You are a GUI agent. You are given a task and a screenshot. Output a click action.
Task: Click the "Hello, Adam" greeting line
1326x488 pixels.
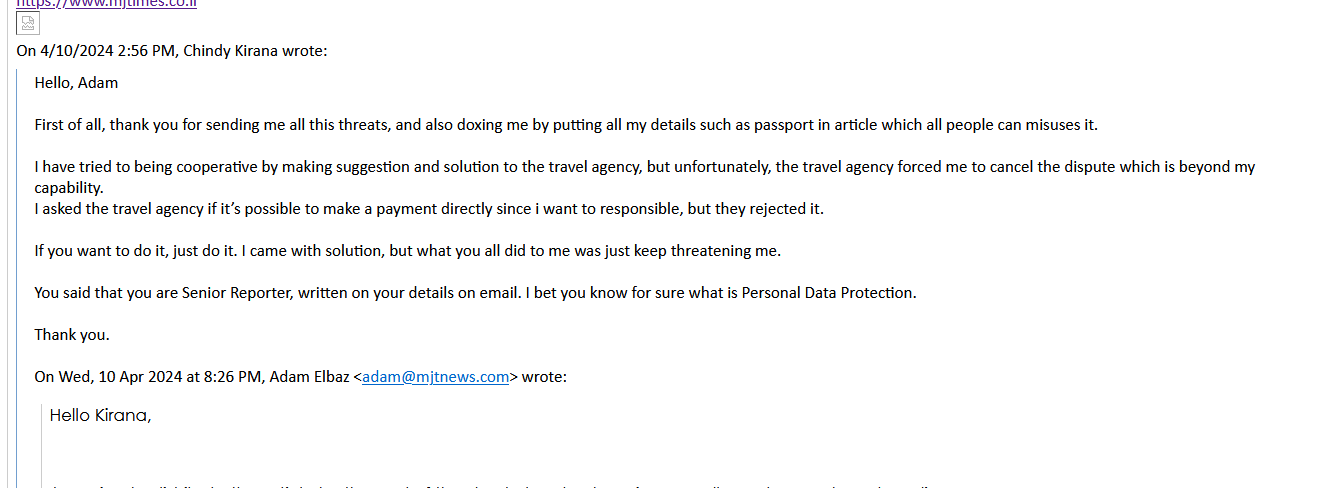pos(76,83)
